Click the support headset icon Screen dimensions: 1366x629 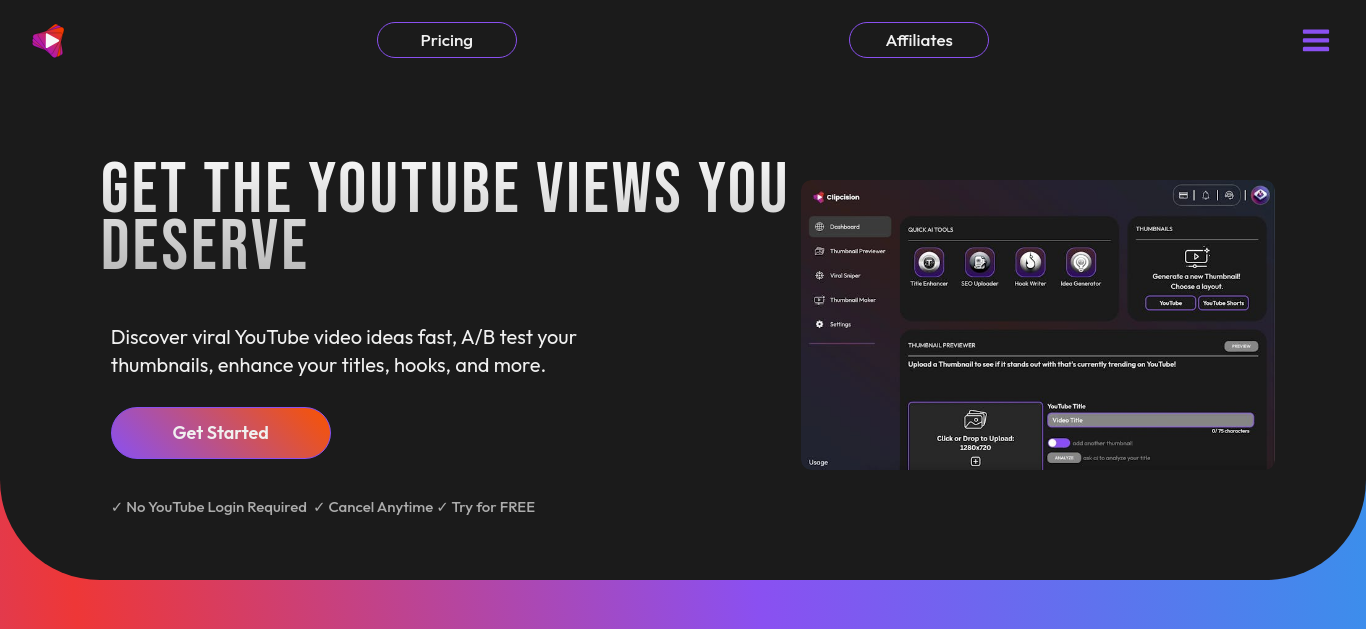[1229, 195]
